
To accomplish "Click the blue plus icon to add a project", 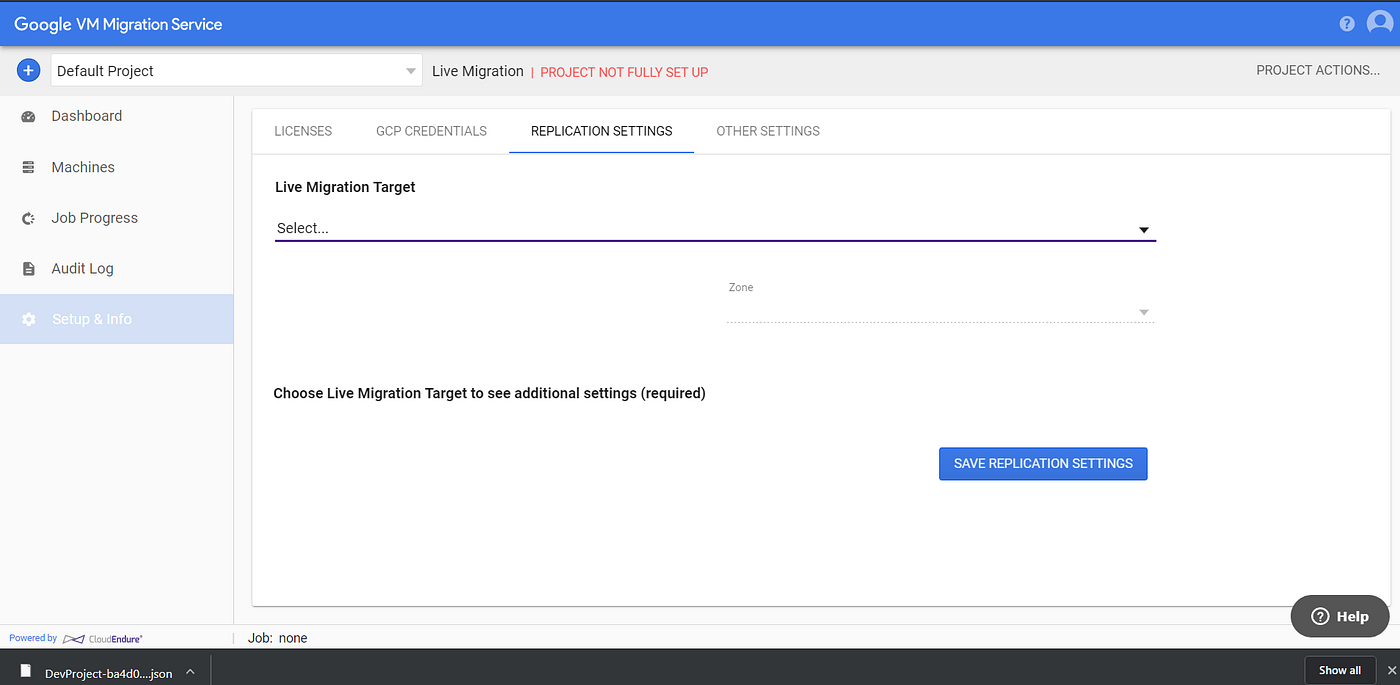I will (x=28, y=70).
